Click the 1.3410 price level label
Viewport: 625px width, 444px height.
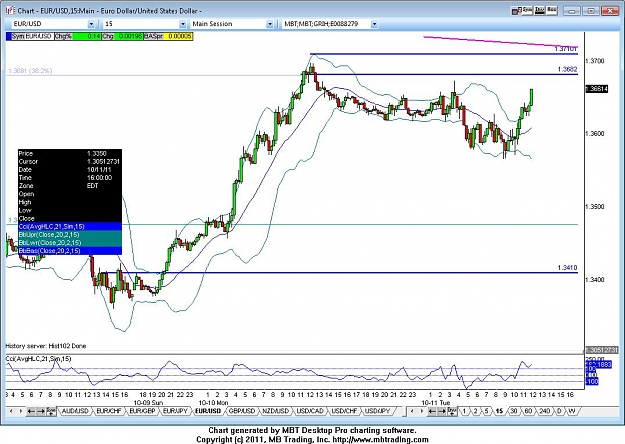567,268
